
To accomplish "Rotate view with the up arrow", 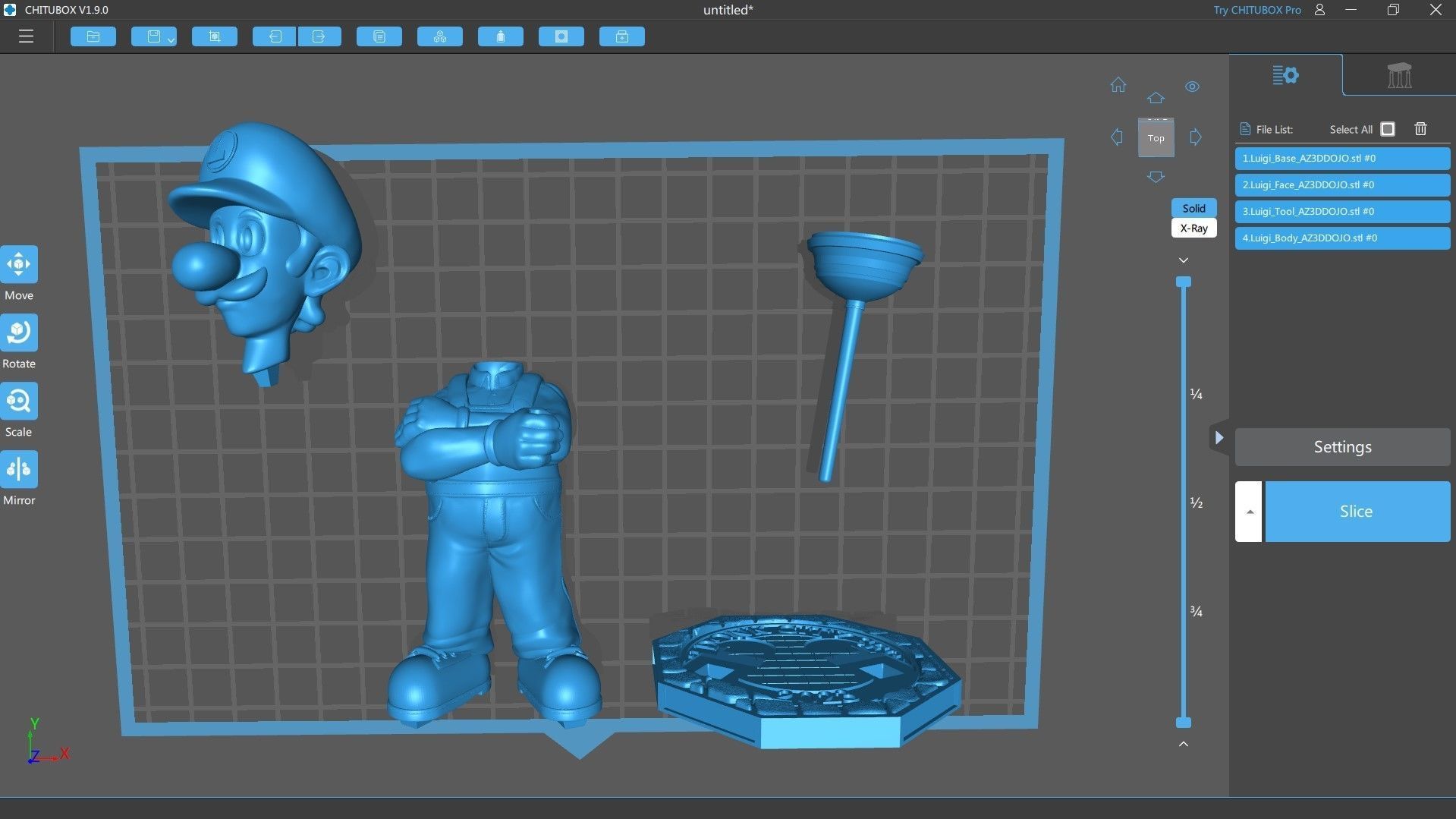I will click(1156, 98).
